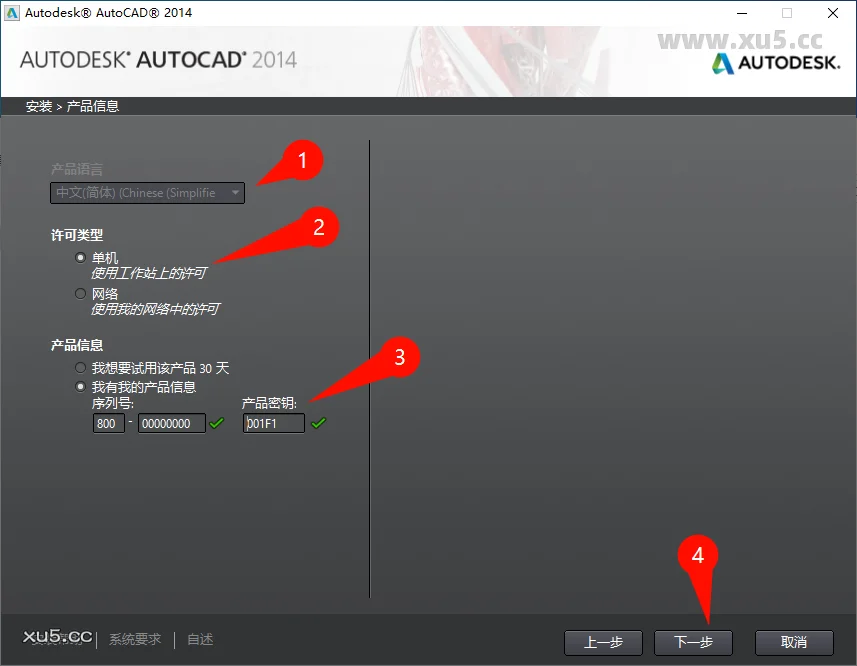Click the 下一步 button

(x=693, y=642)
